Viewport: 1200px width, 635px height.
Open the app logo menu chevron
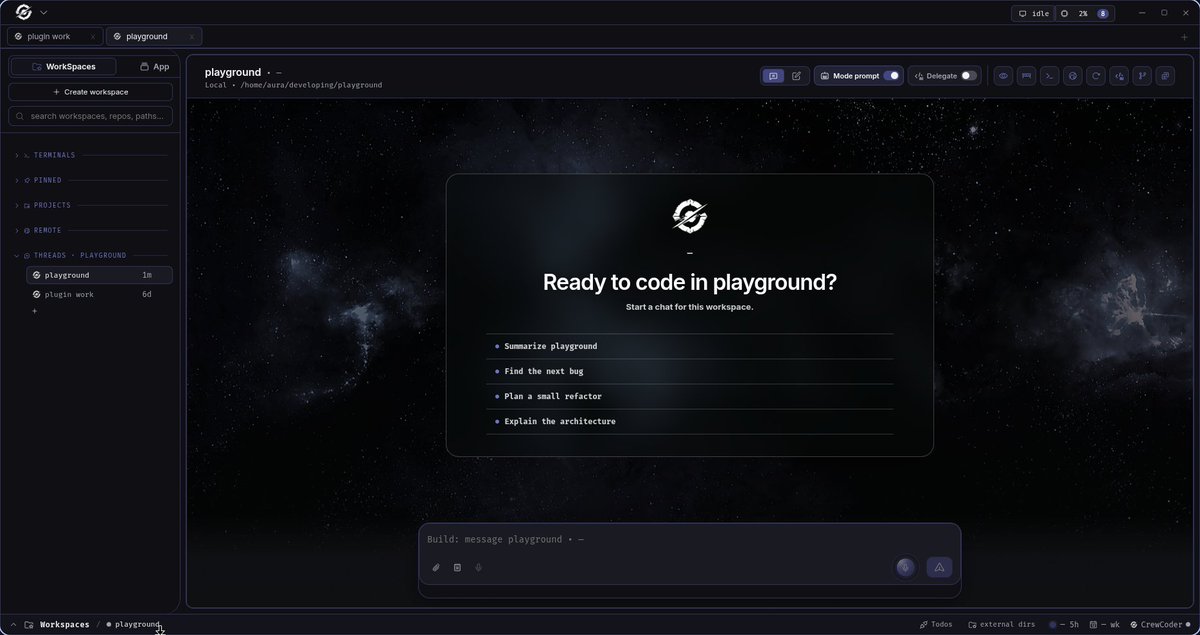pos(43,13)
